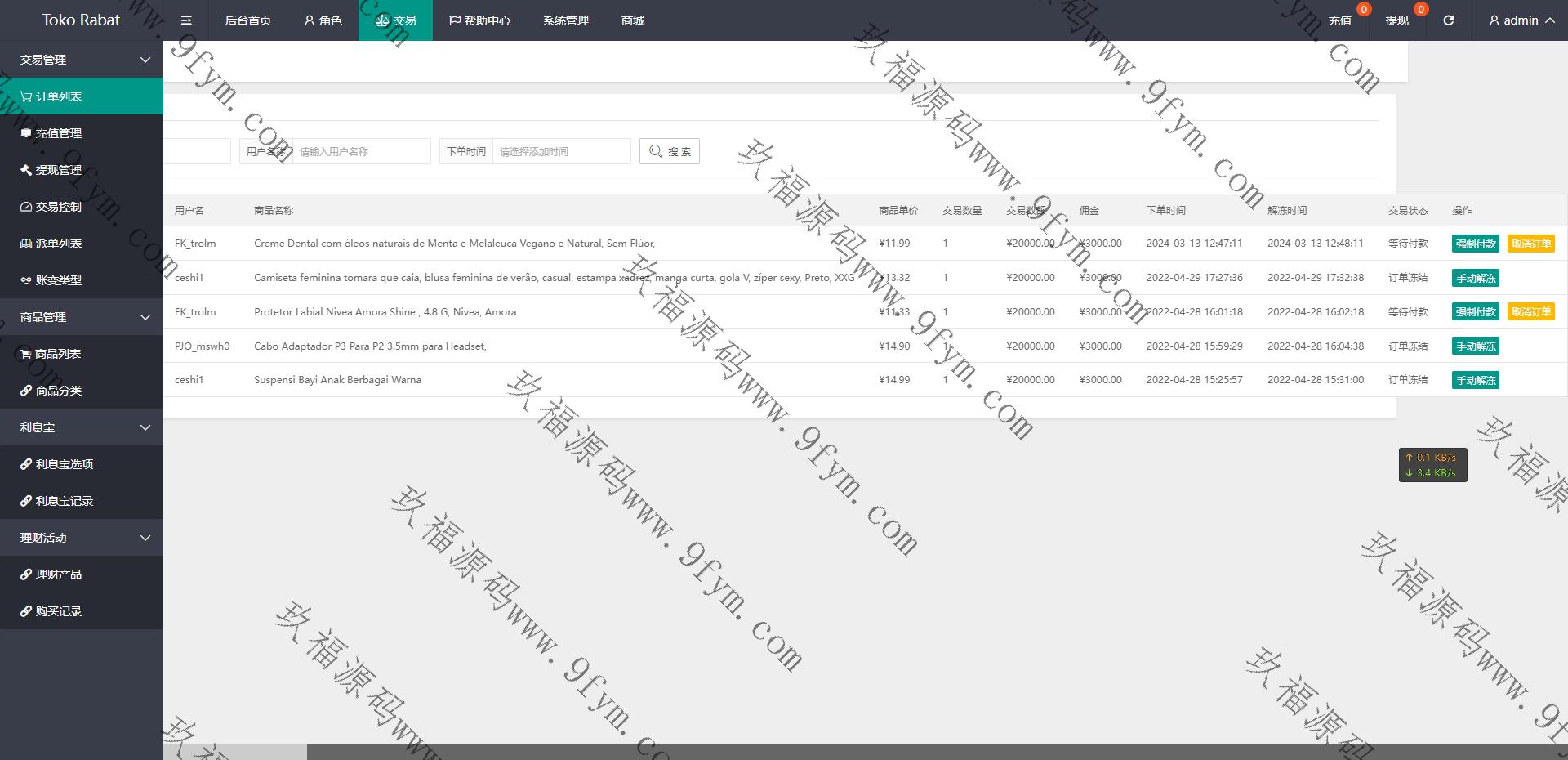The width and height of the screenshot is (1568, 760).
Task: Click the 用户名称 input field
Action: 361,151
